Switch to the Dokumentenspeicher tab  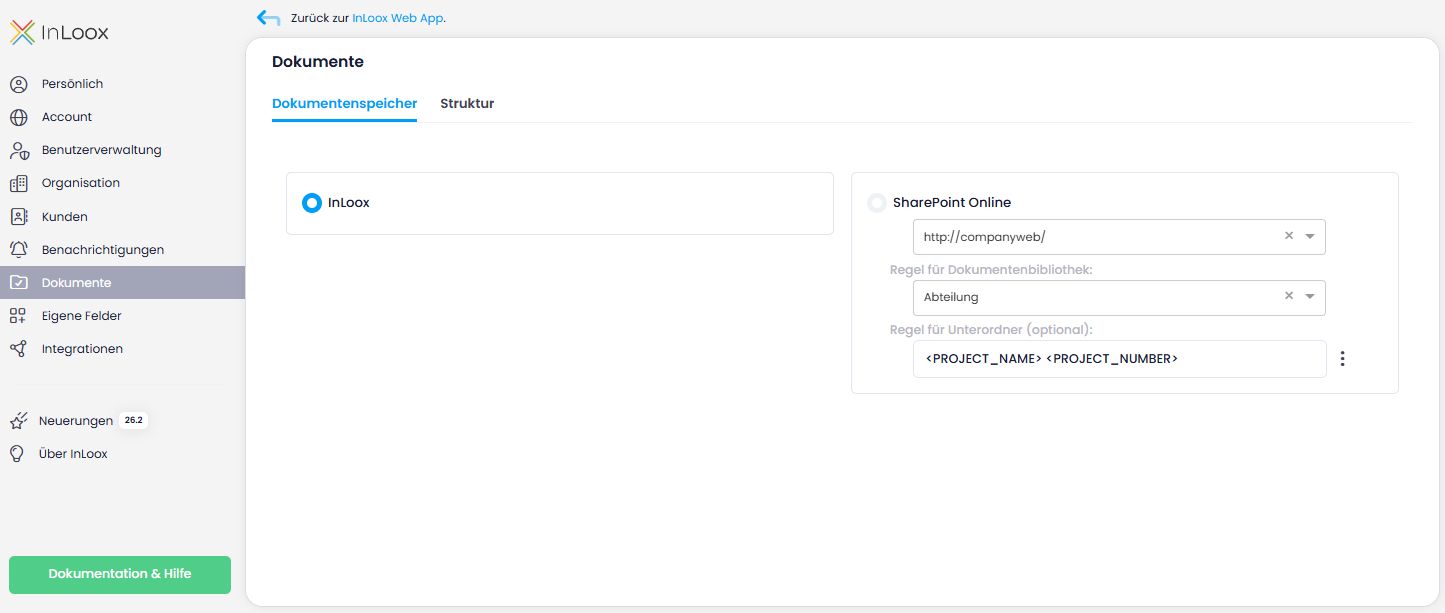pyautogui.click(x=344, y=104)
